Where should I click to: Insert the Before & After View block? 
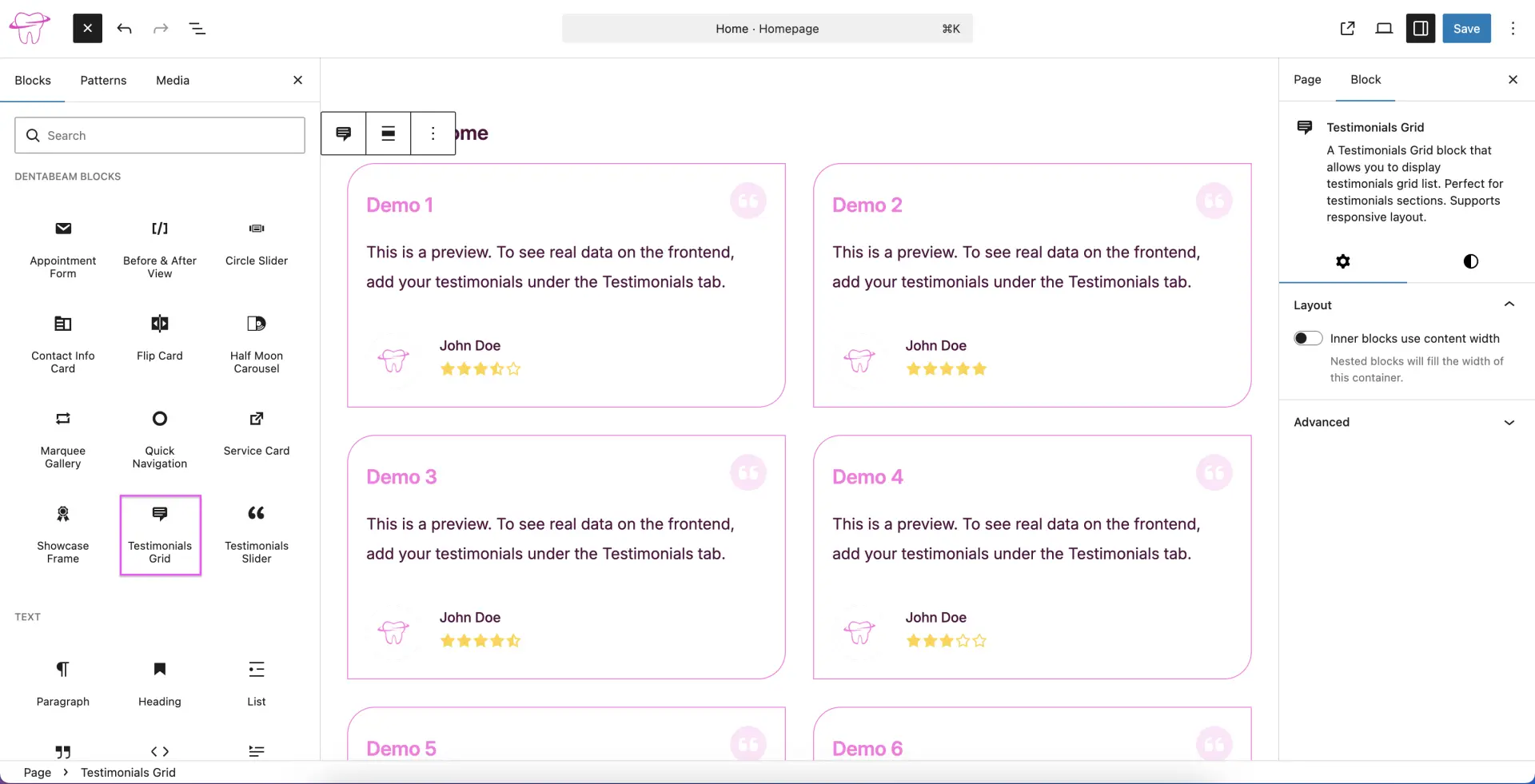pyautogui.click(x=160, y=249)
